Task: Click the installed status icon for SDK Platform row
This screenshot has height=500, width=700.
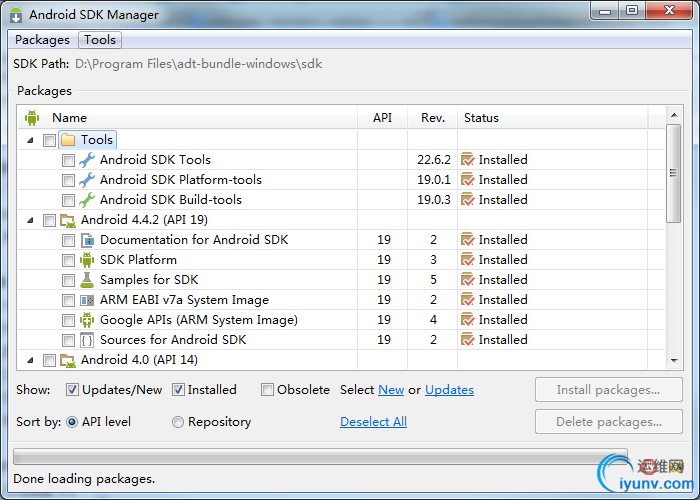Action: click(x=467, y=260)
